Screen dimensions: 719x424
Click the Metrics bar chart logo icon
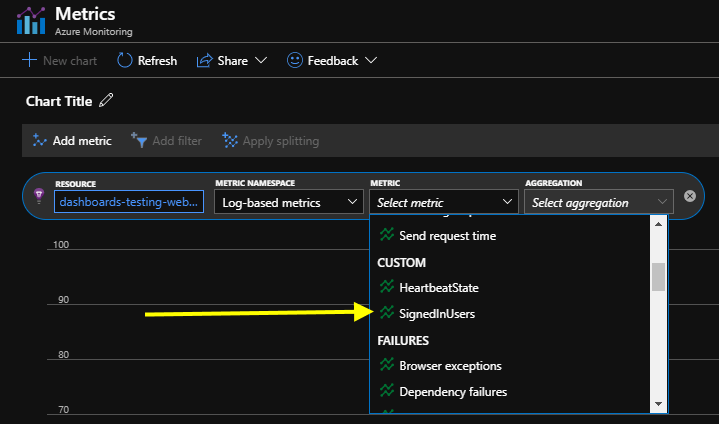[30, 20]
